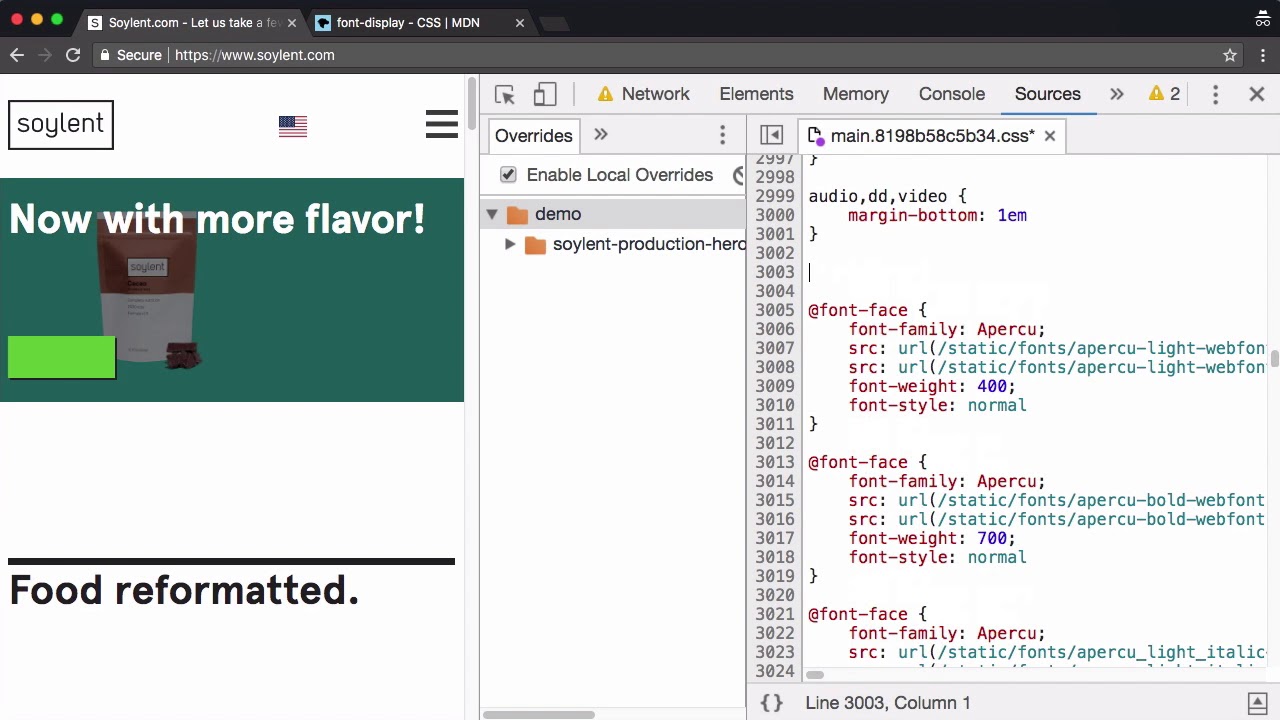Expand the soylent-production-hero folder
Viewport: 1280px width, 720px height.
510,244
